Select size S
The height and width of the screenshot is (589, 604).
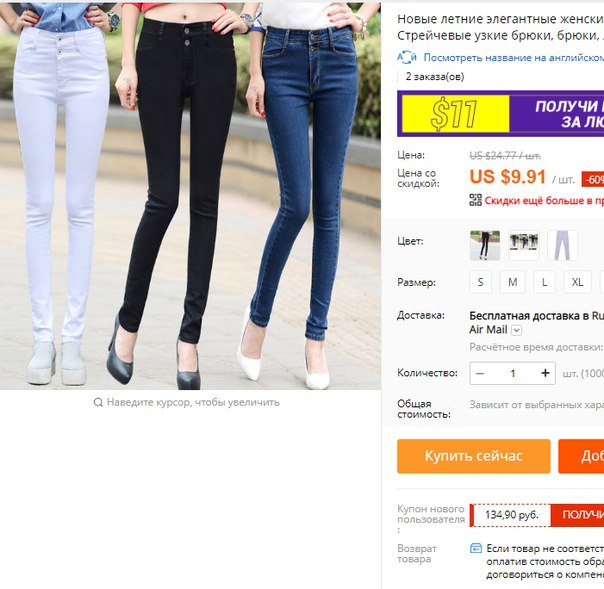pos(480,282)
